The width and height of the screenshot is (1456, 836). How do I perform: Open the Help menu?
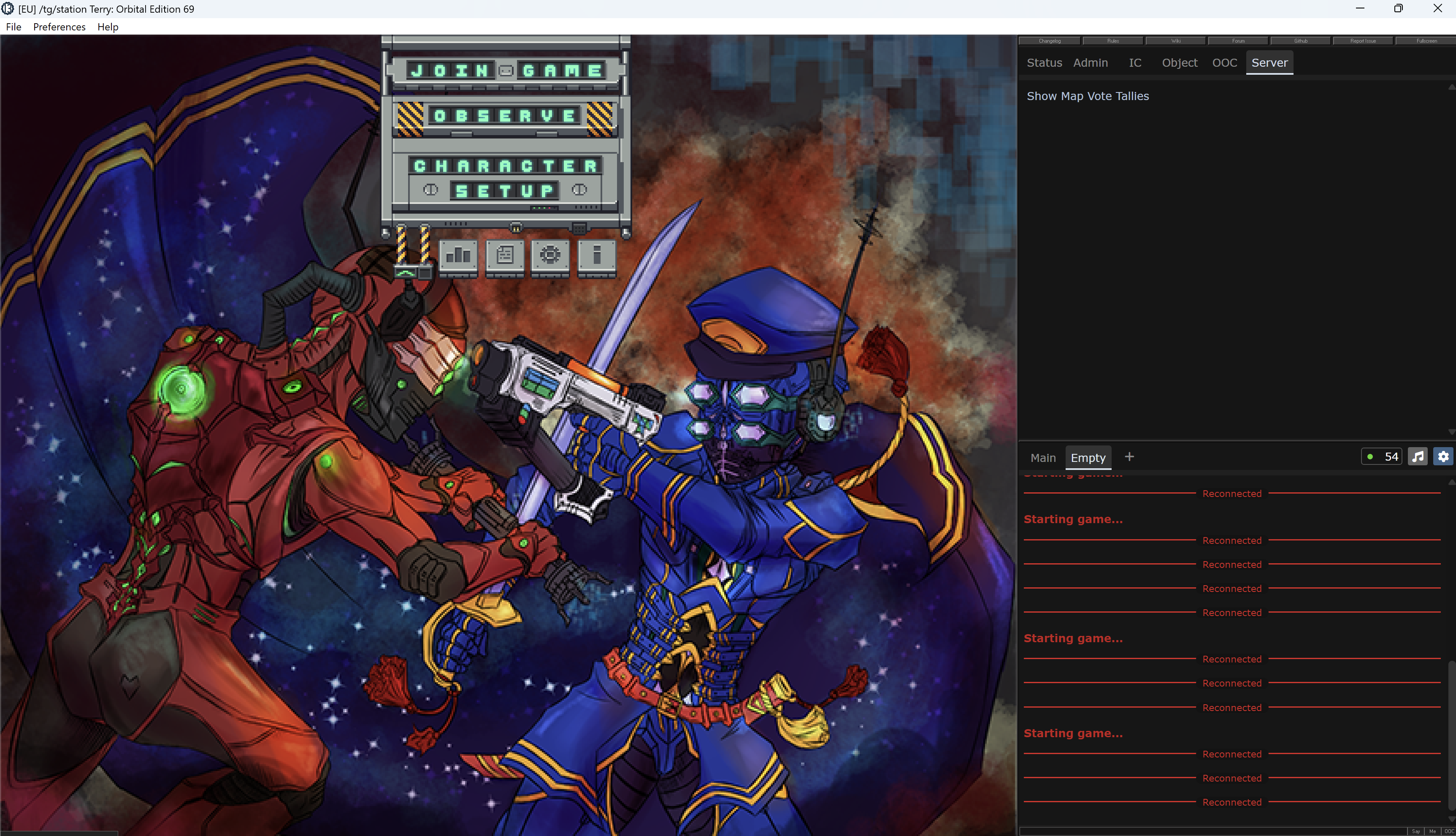click(108, 27)
